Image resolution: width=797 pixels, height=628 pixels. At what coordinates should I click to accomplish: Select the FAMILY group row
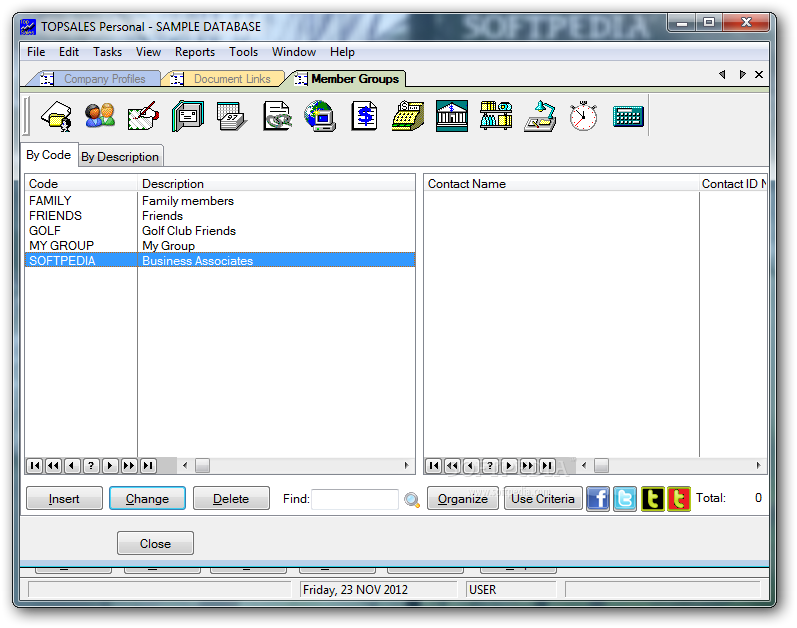pyautogui.click(x=220, y=201)
